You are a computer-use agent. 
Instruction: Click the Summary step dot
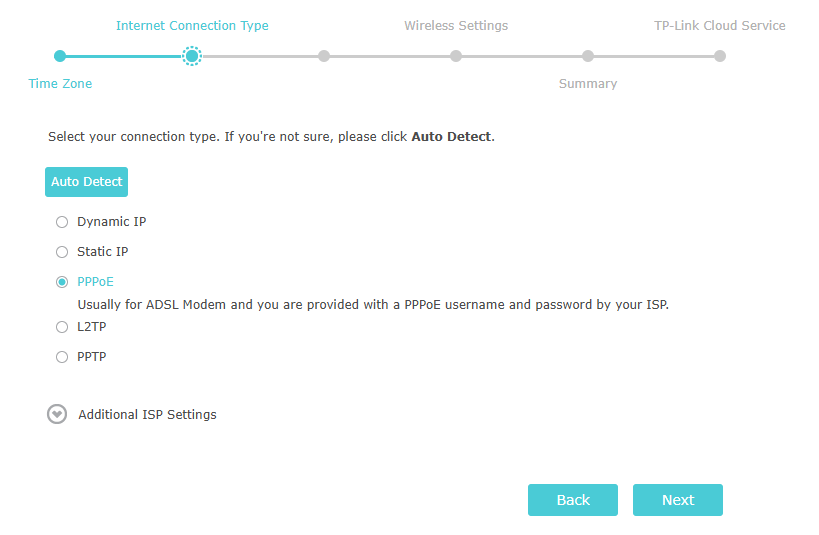588,56
